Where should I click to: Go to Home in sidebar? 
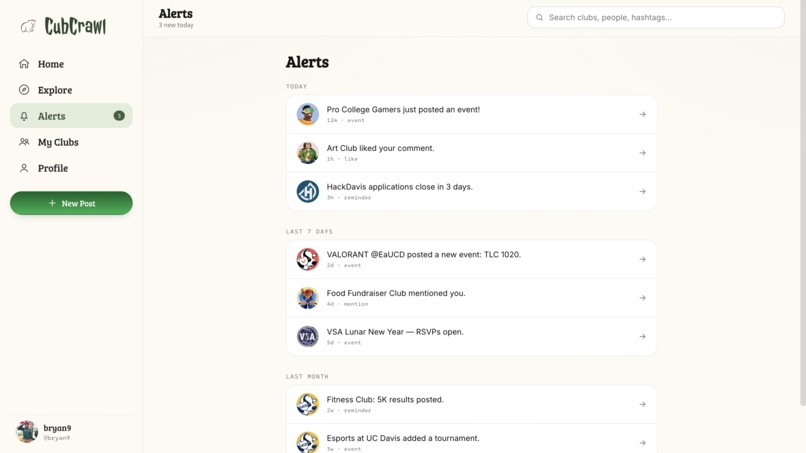[71, 64]
